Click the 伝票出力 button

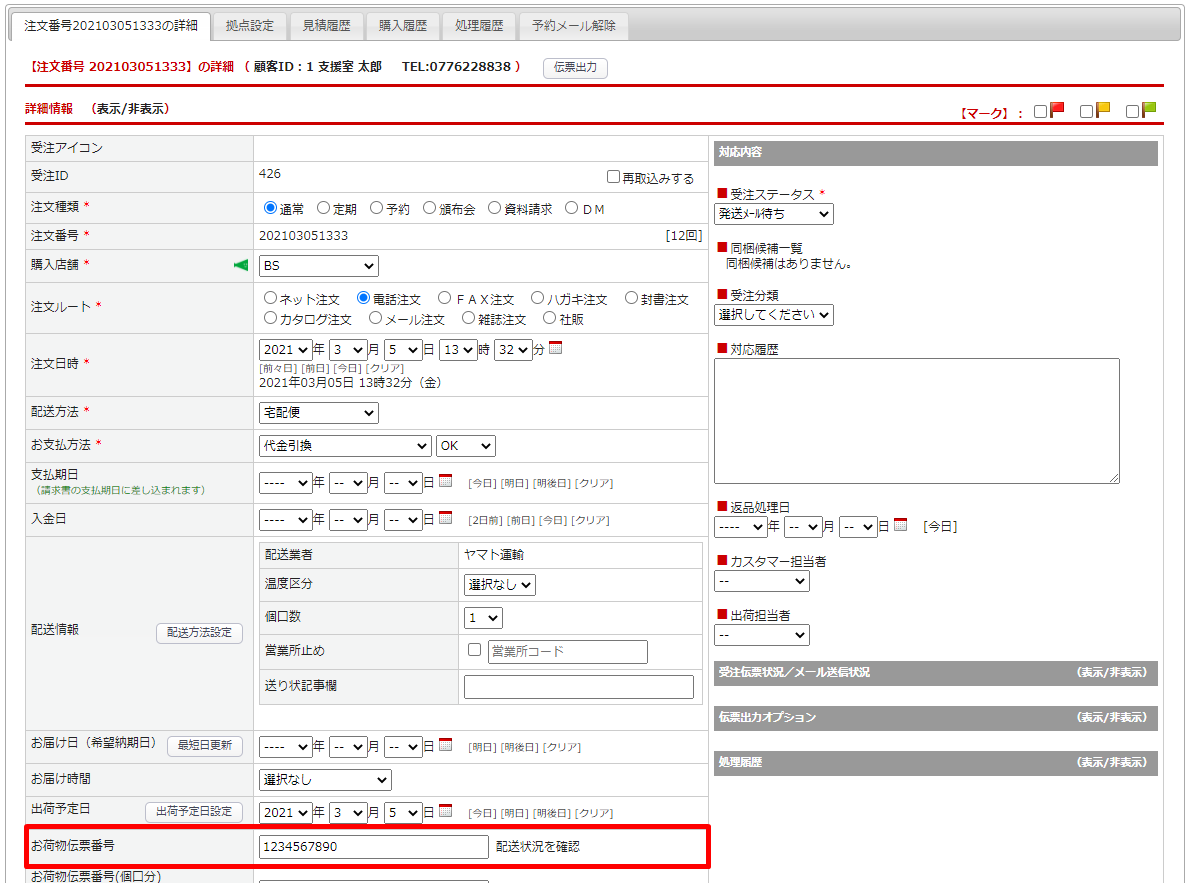click(x=575, y=67)
